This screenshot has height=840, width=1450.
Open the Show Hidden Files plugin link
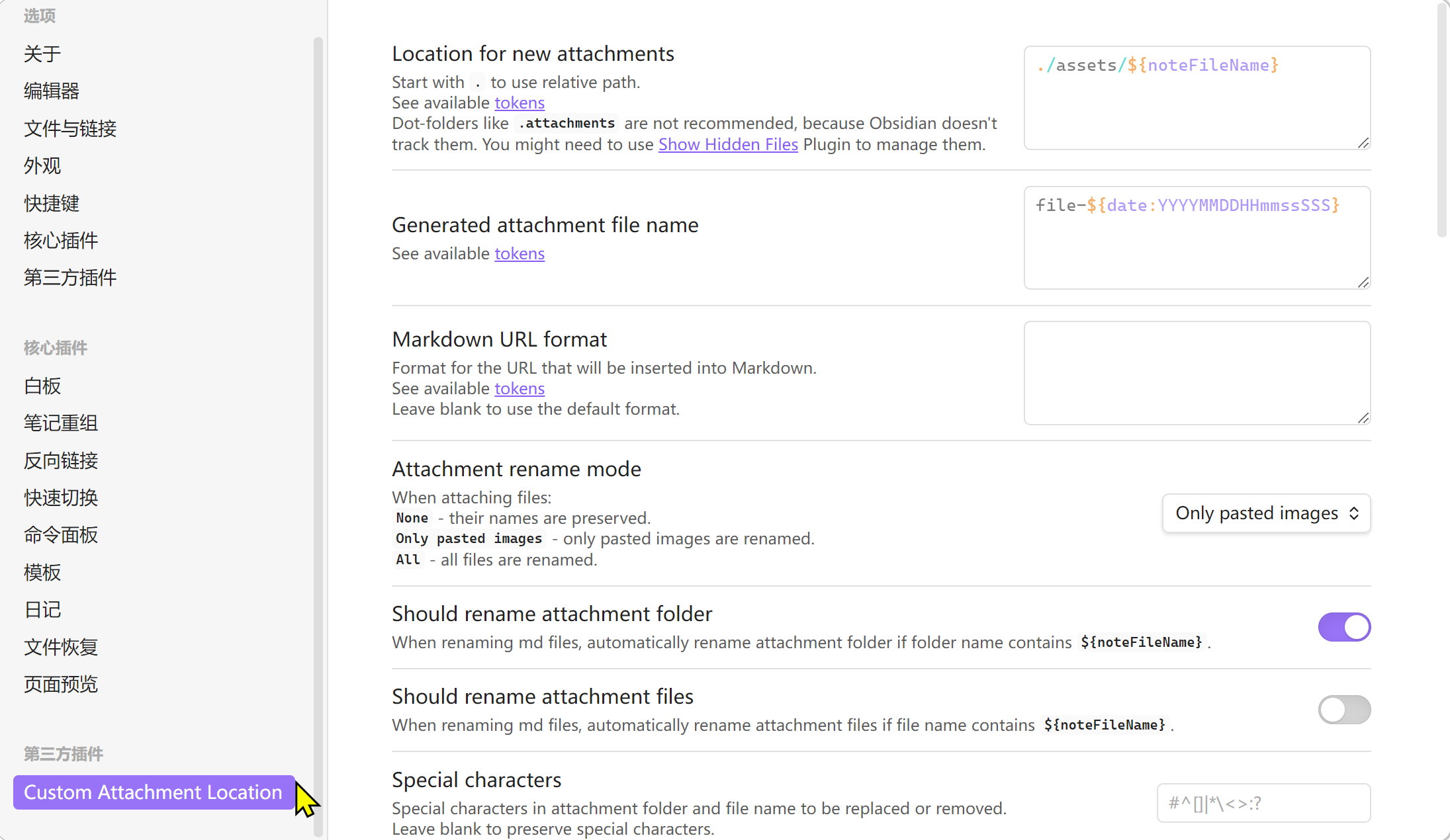[x=727, y=145]
